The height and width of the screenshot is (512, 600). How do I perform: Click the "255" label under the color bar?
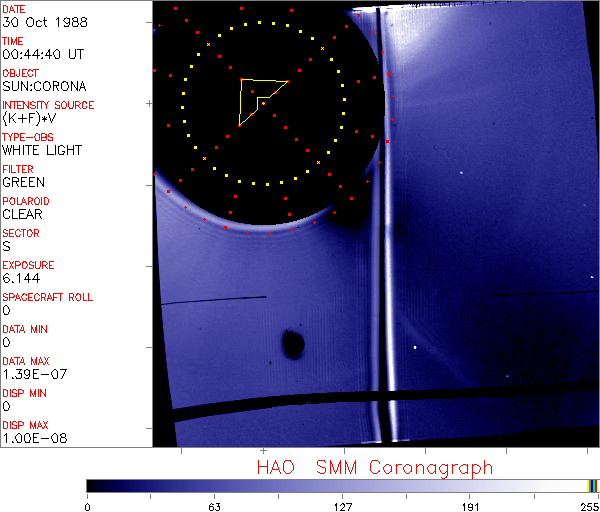[589, 505]
